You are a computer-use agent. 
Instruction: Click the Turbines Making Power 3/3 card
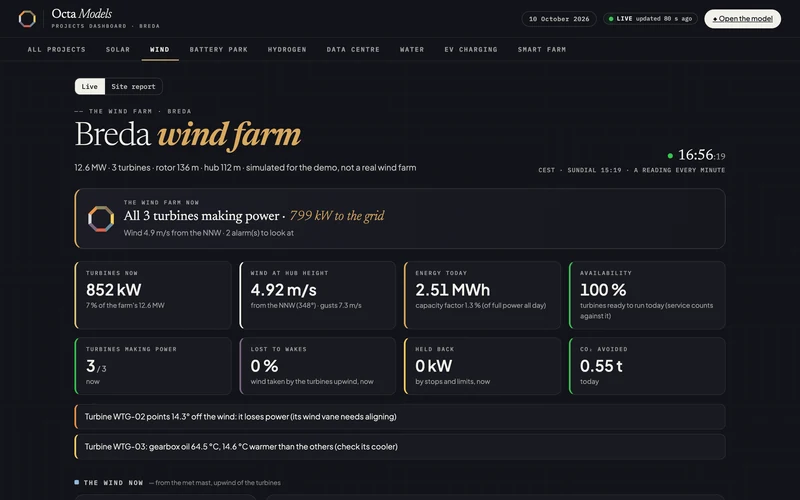pos(153,366)
